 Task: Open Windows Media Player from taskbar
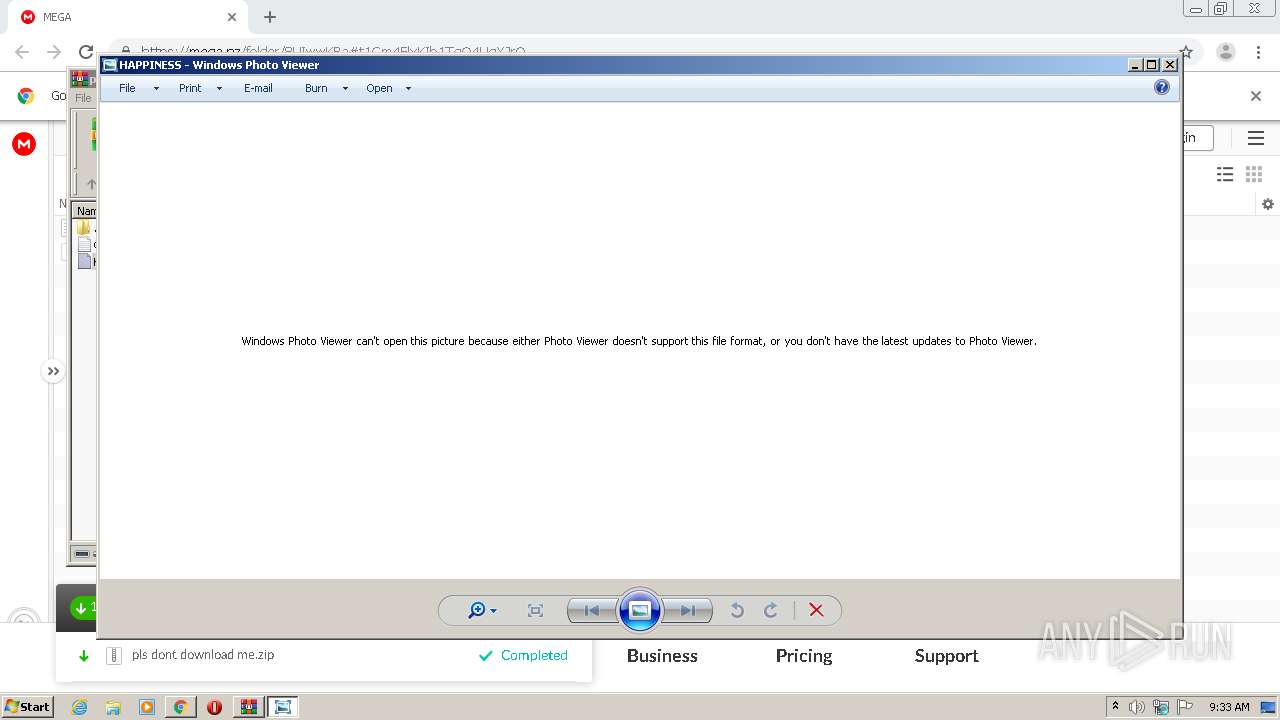pos(147,707)
